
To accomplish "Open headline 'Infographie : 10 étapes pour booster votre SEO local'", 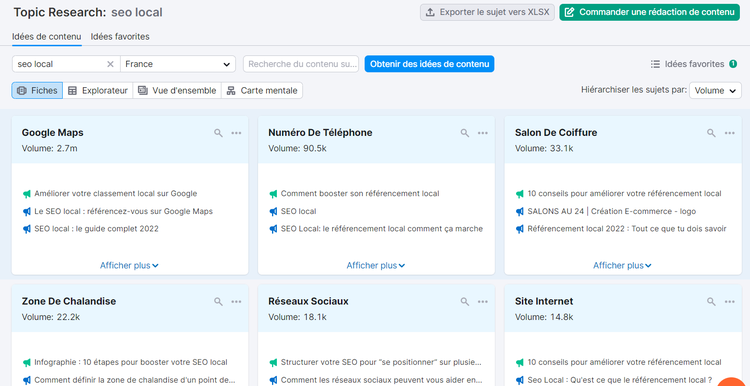I will coord(131,363).
